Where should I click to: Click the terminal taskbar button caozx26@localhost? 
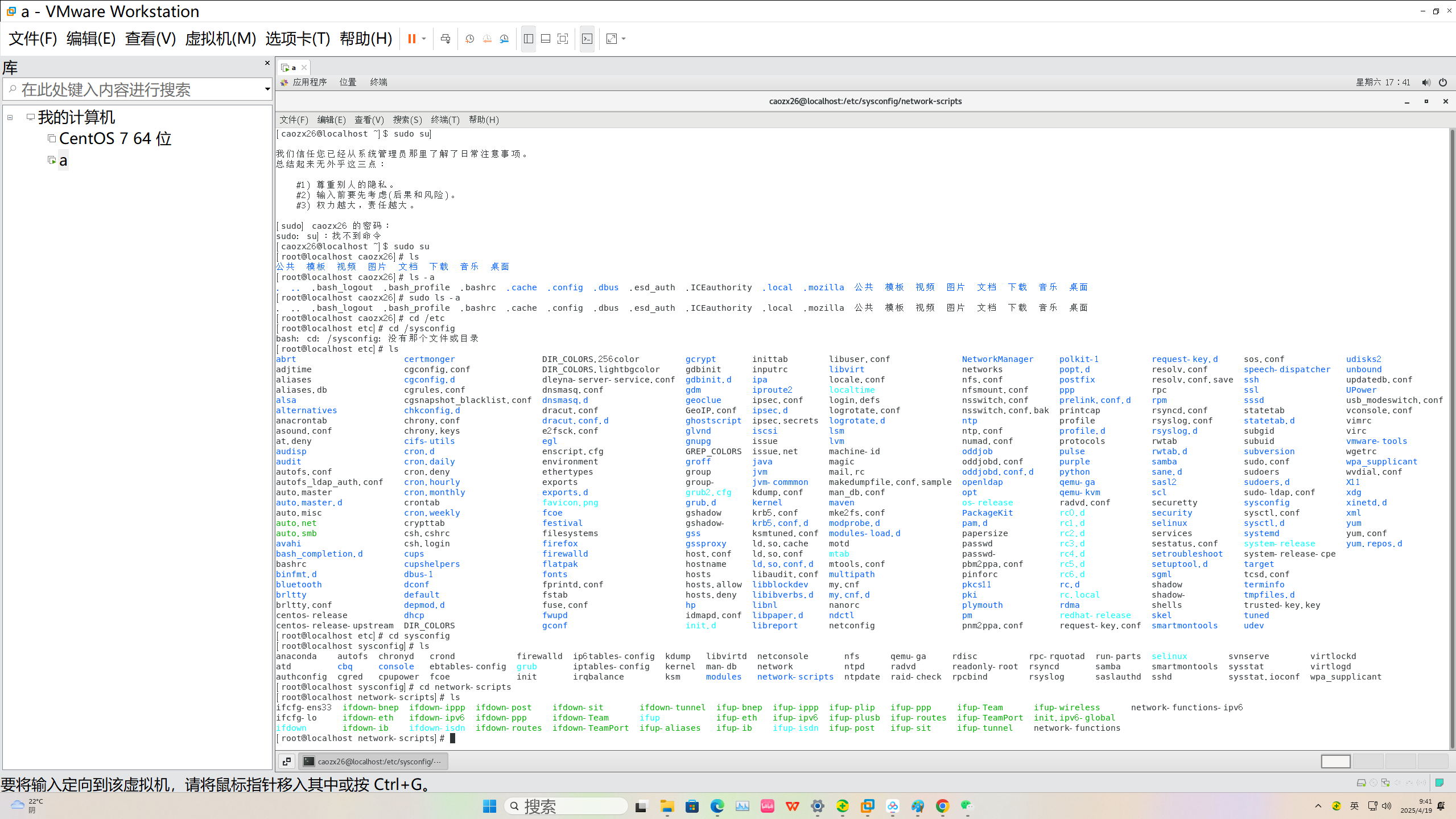pyautogui.click(x=373, y=762)
